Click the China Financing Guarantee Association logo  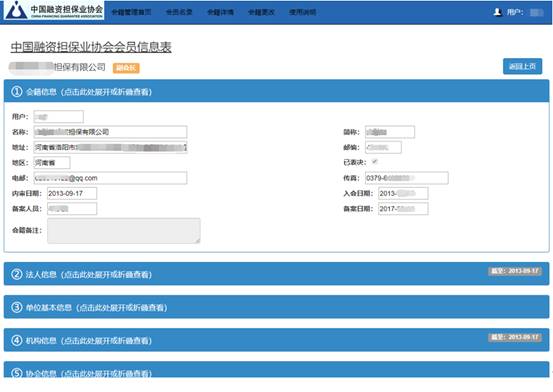54,10
